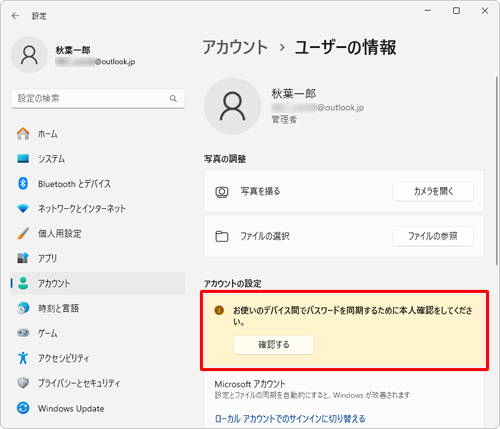Image resolution: width=500 pixels, height=429 pixels.
Task: Click the アカウント breadcrumb link
Action: [235, 47]
